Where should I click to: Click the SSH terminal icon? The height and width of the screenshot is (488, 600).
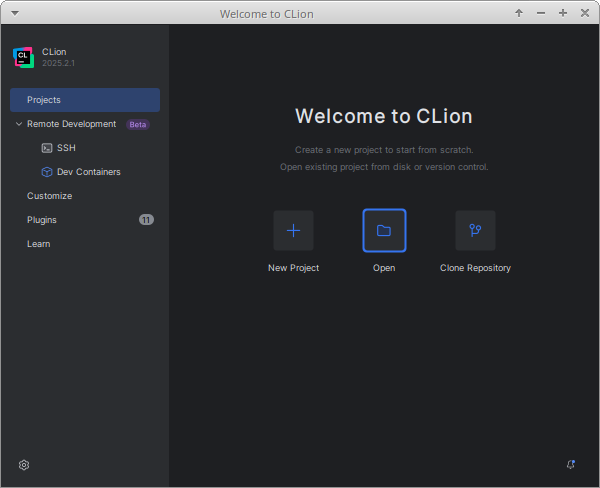(47, 148)
